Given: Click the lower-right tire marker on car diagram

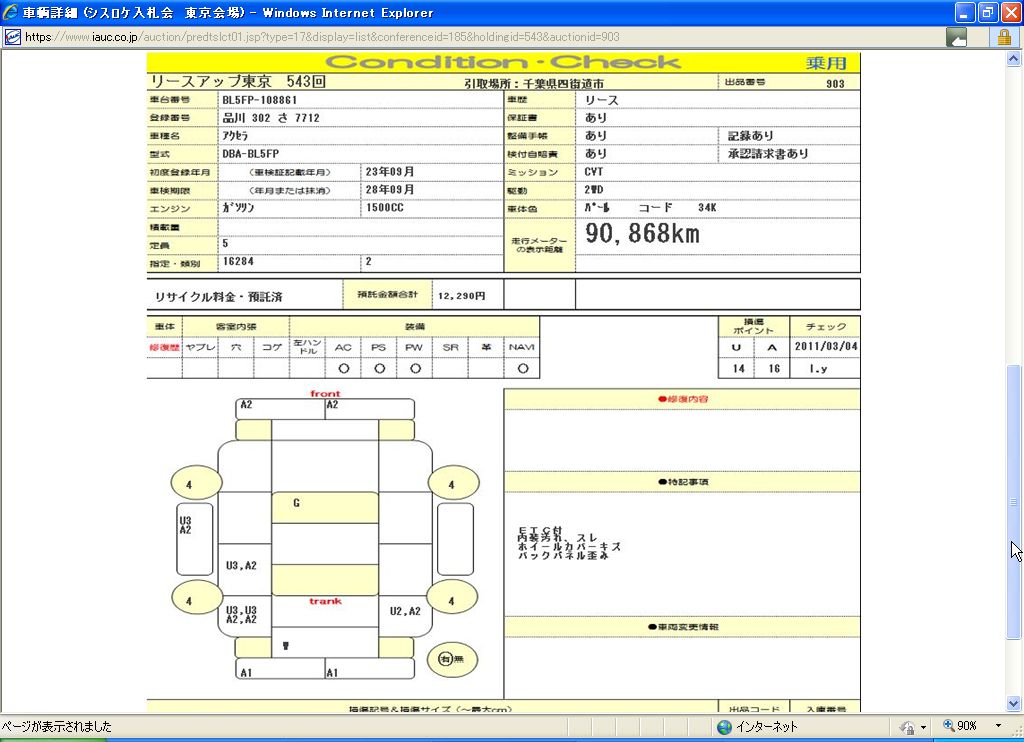Looking at the screenshot, I should pos(452,601).
